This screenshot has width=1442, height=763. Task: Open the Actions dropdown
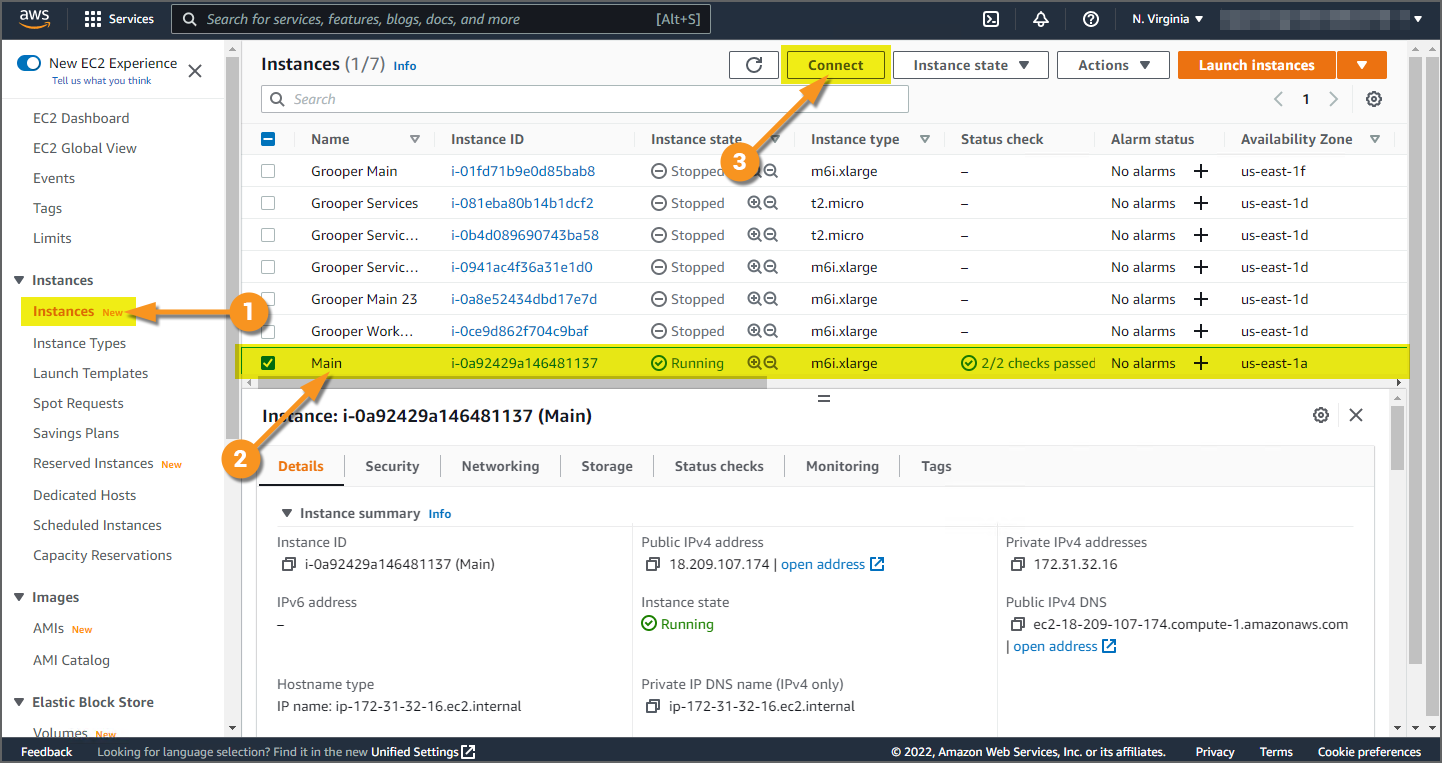pyautogui.click(x=1112, y=65)
